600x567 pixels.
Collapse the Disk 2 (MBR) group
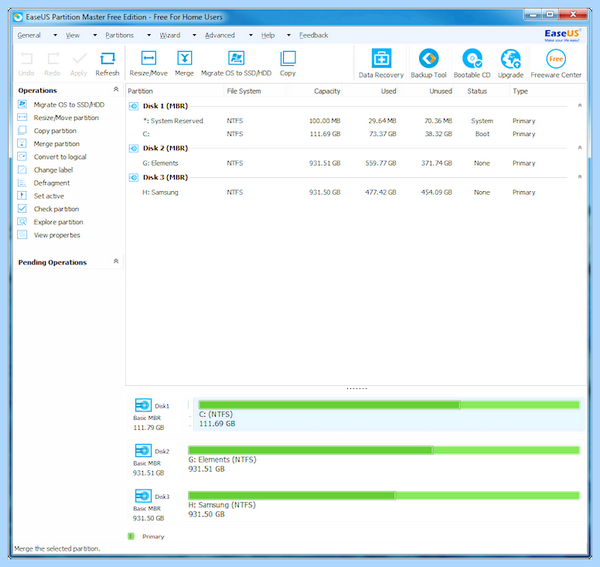coord(580,147)
